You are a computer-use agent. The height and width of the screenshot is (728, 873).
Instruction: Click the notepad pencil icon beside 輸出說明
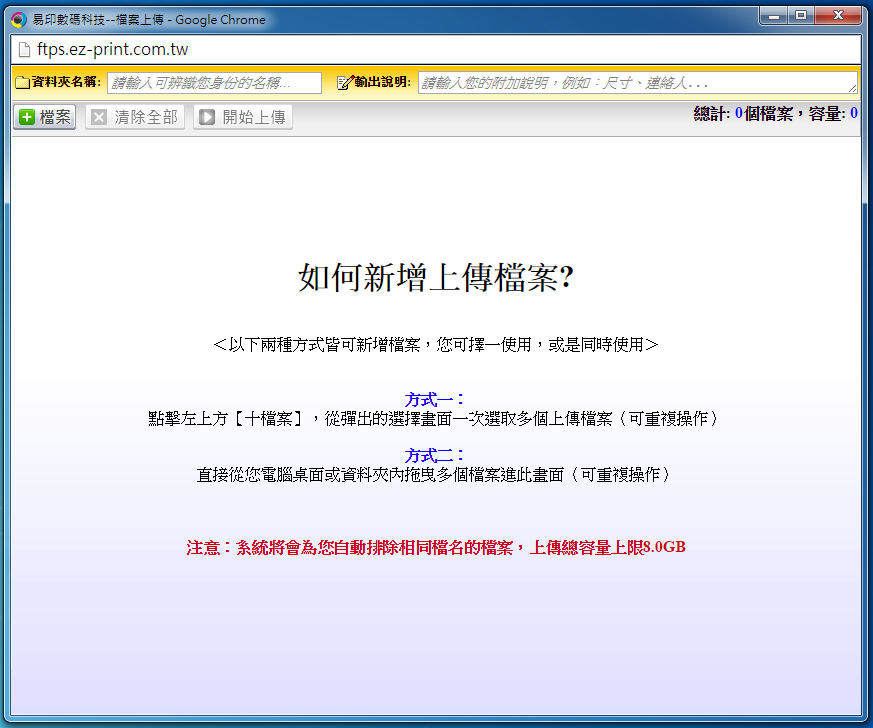345,82
